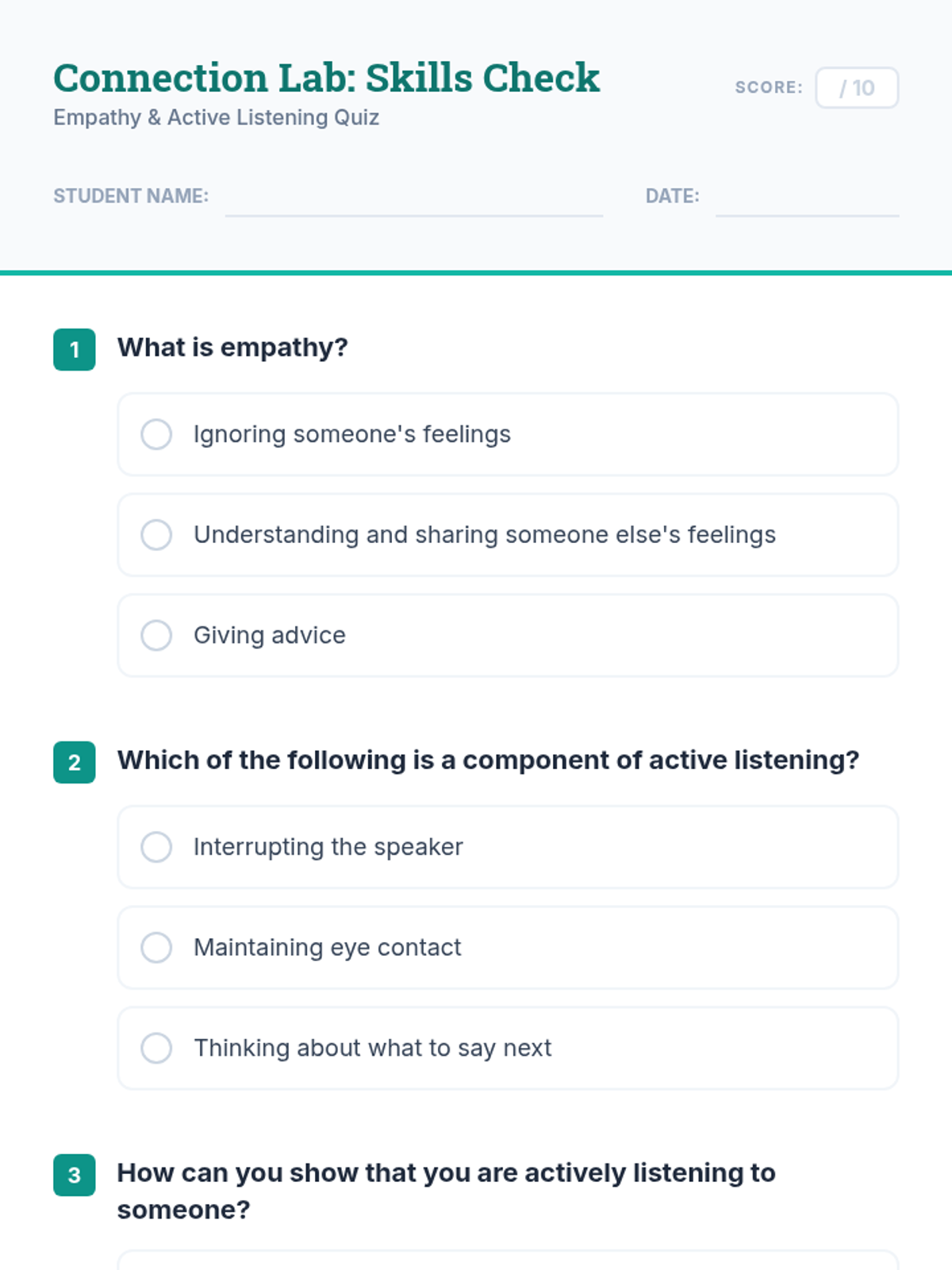This screenshot has height=1270, width=952.
Task: Choose "Understanding and sharing someone else's feelings"
Action: [x=156, y=535]
